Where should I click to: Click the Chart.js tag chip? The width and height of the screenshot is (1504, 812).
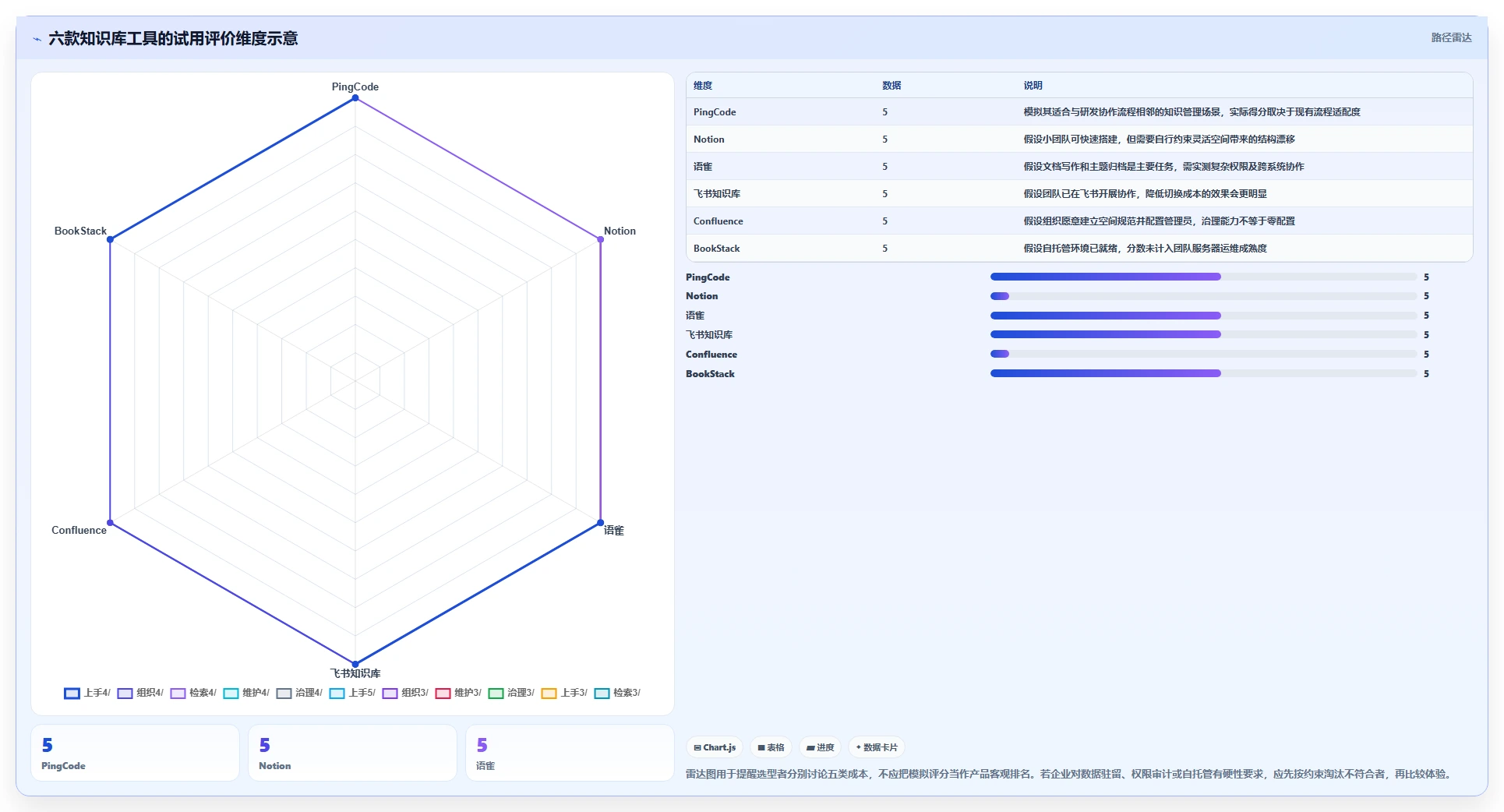[715, 747]
